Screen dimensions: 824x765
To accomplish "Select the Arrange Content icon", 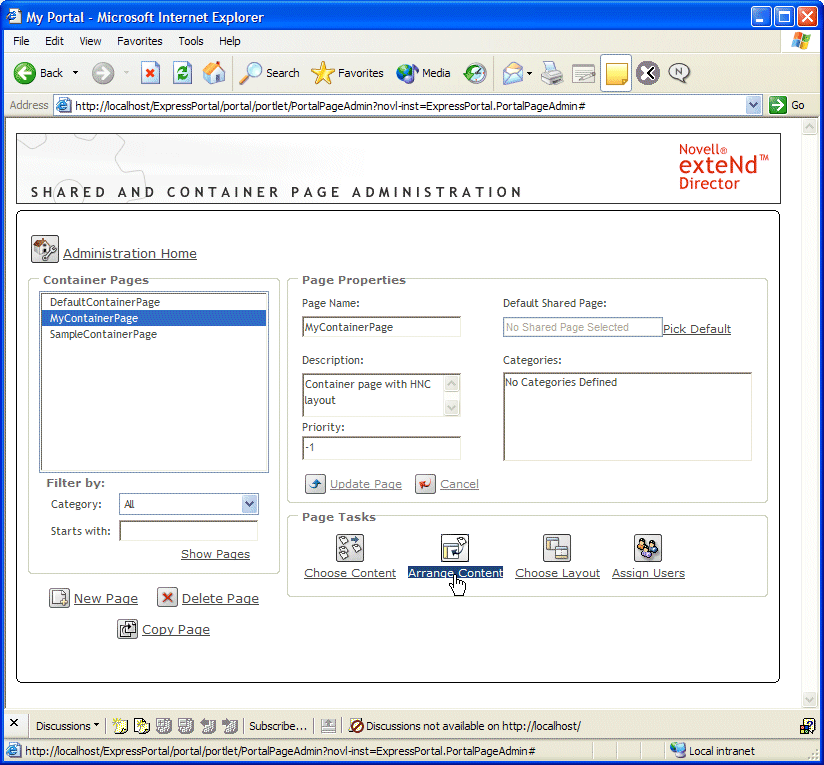I will point(455,548).
